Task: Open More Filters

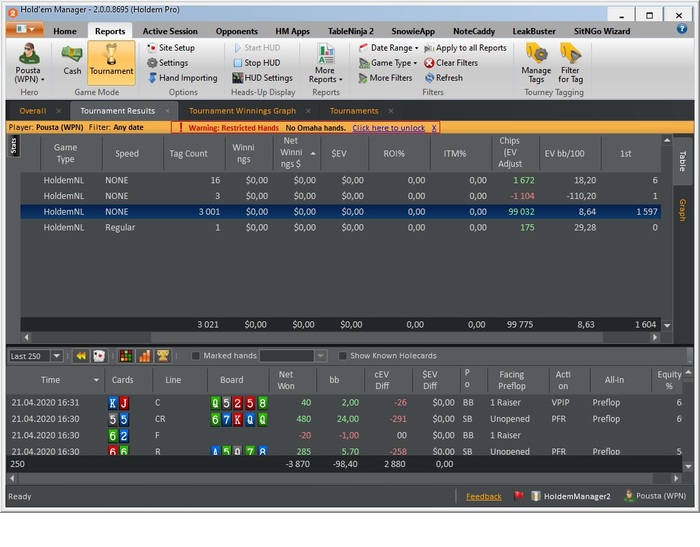Action: pyautogui.click(x=386, y=78)
